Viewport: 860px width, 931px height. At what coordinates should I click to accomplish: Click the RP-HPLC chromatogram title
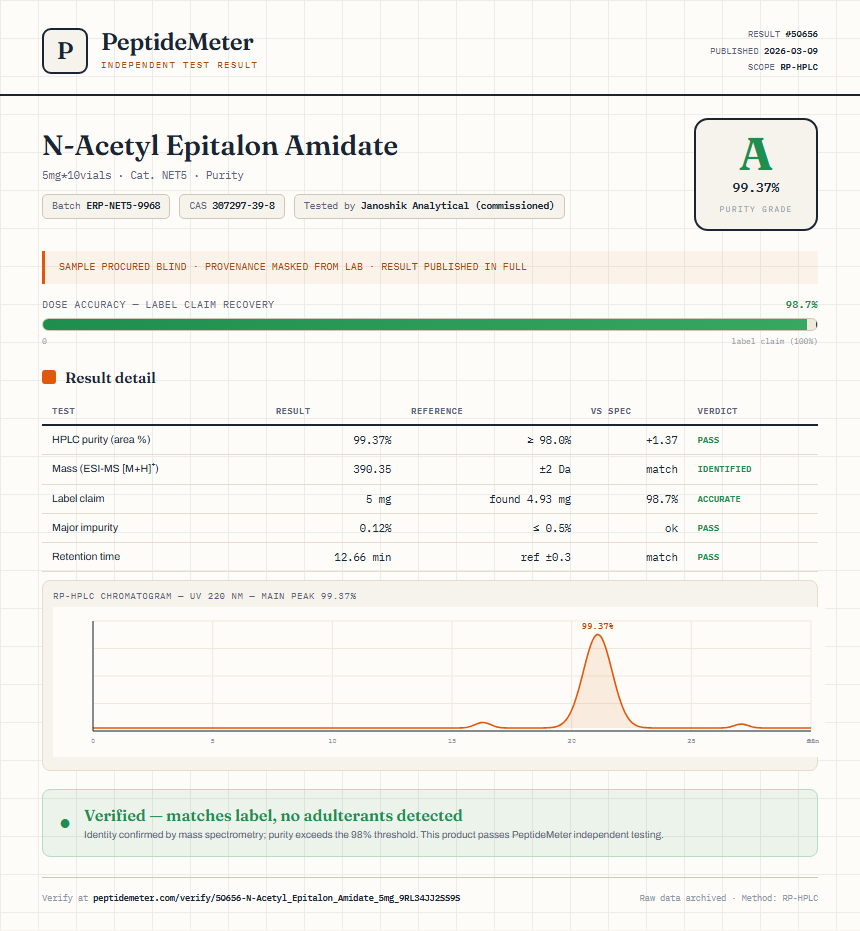pyautogui.click(x=204, y=596)
